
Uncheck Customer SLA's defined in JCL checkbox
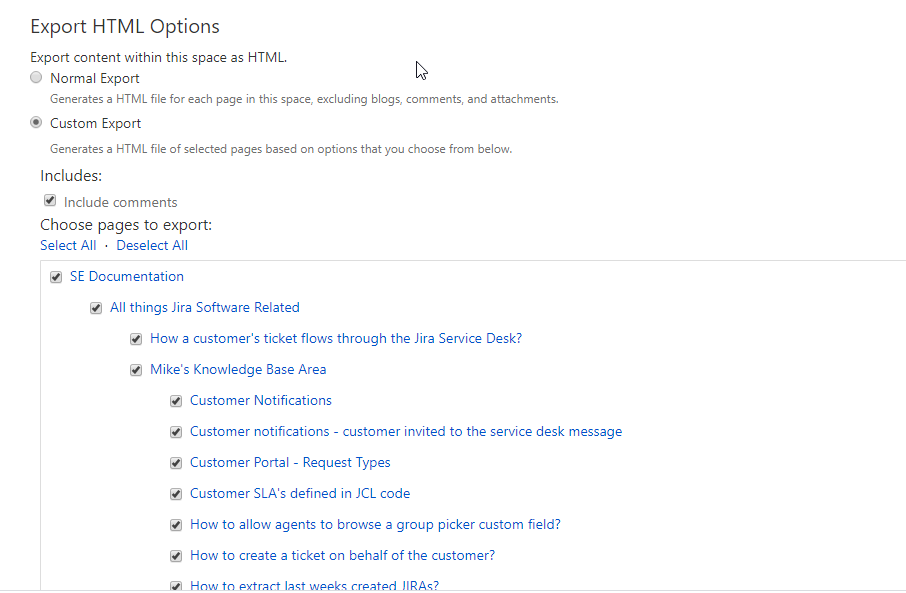click(x=176, y=494)
